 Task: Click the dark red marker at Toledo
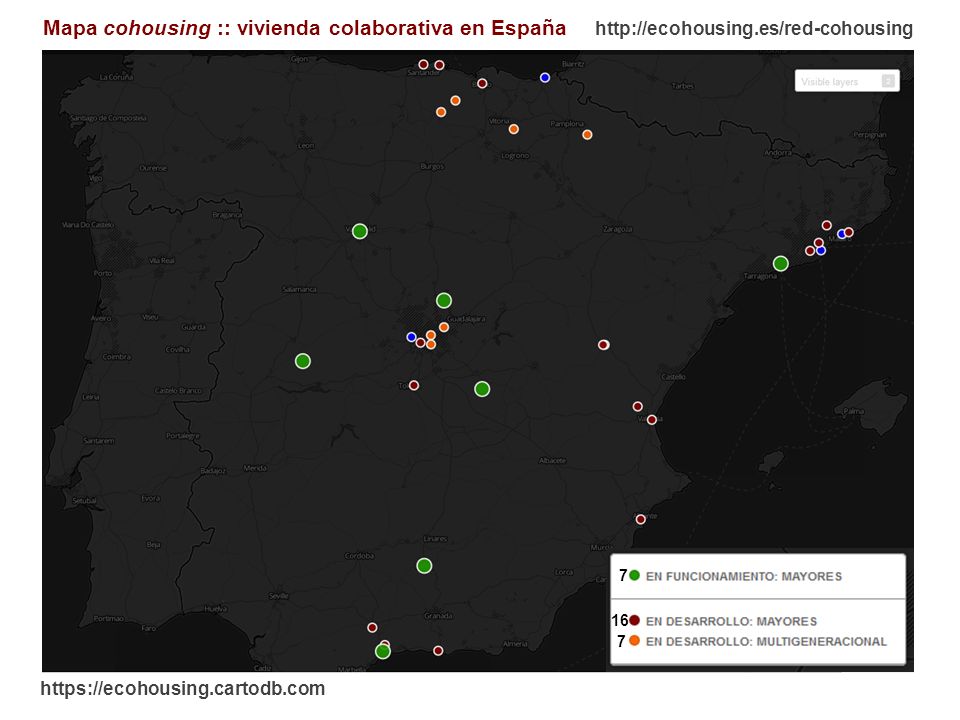click(414, 385)
